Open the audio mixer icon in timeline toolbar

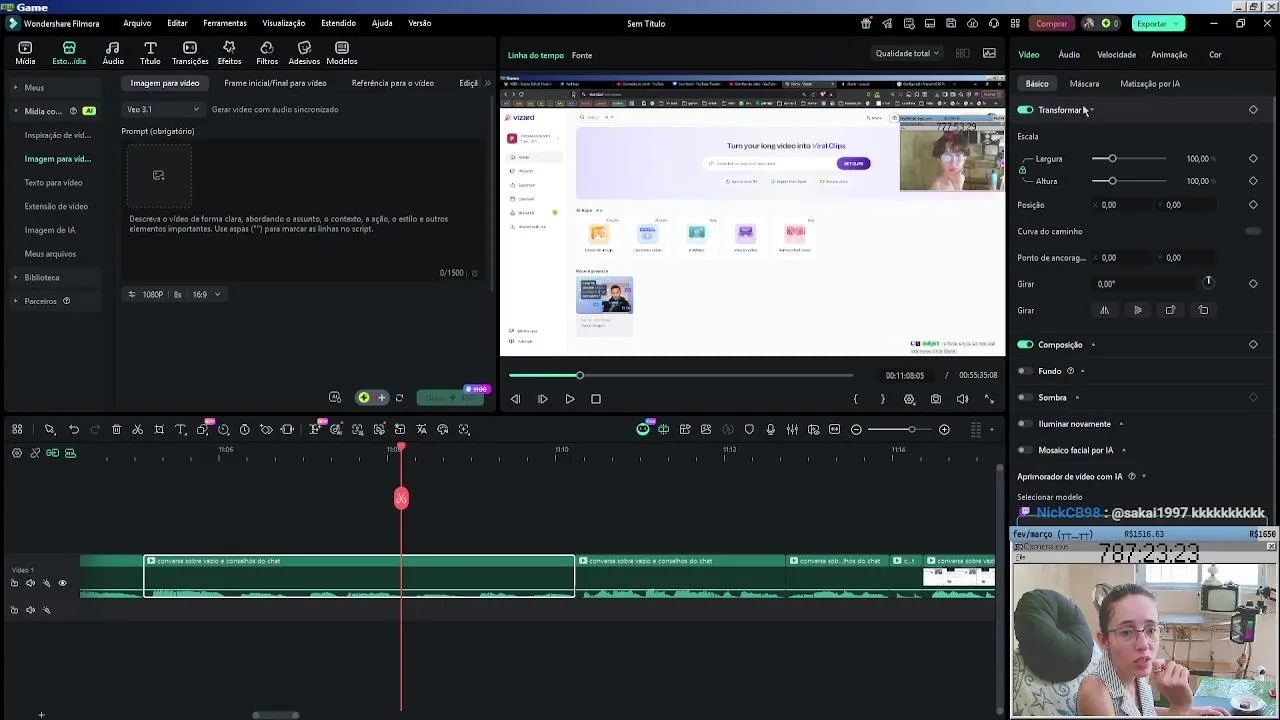[792, 429]
